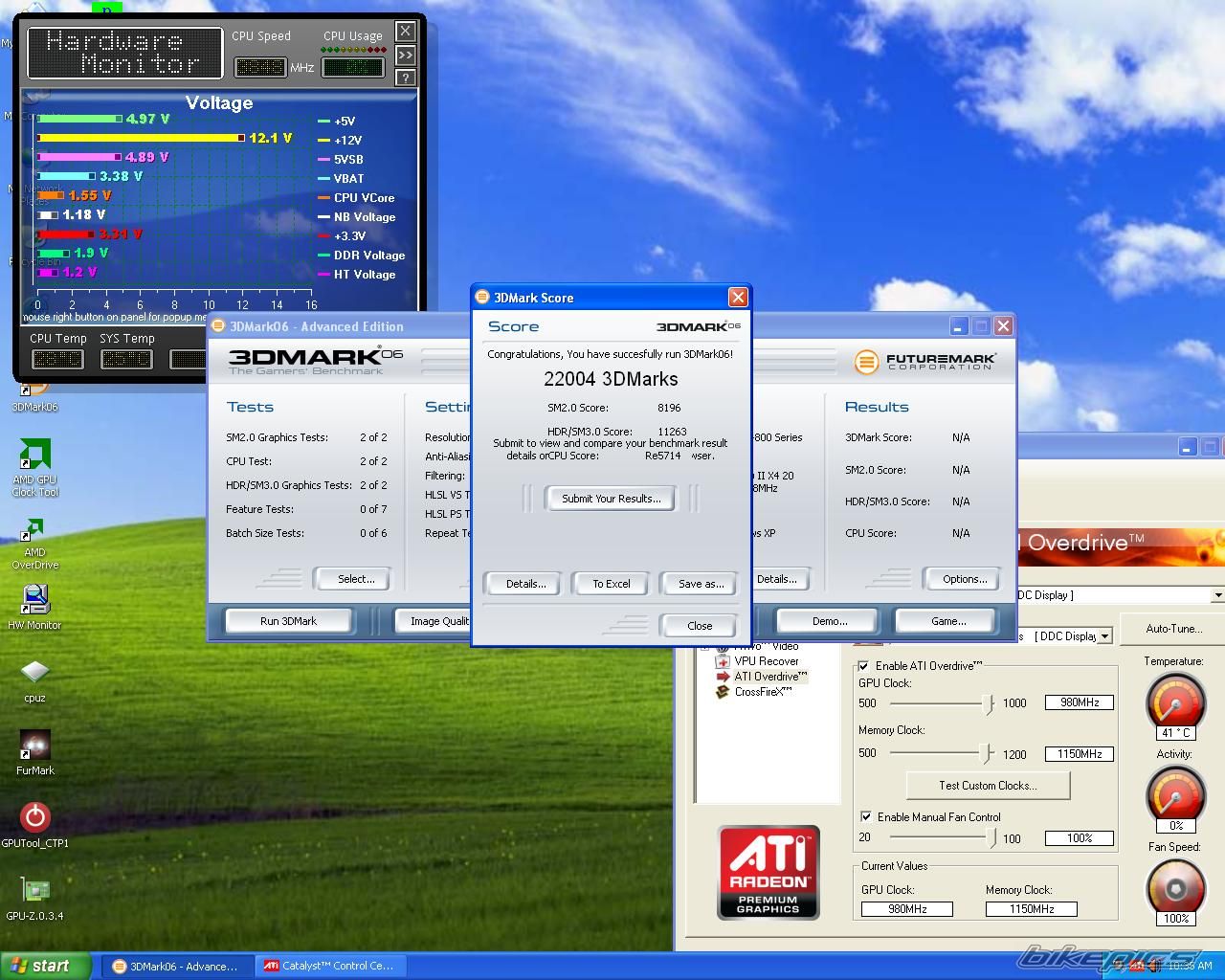Click the Hardware Monitor expand double-arrow button

point(406,55)
